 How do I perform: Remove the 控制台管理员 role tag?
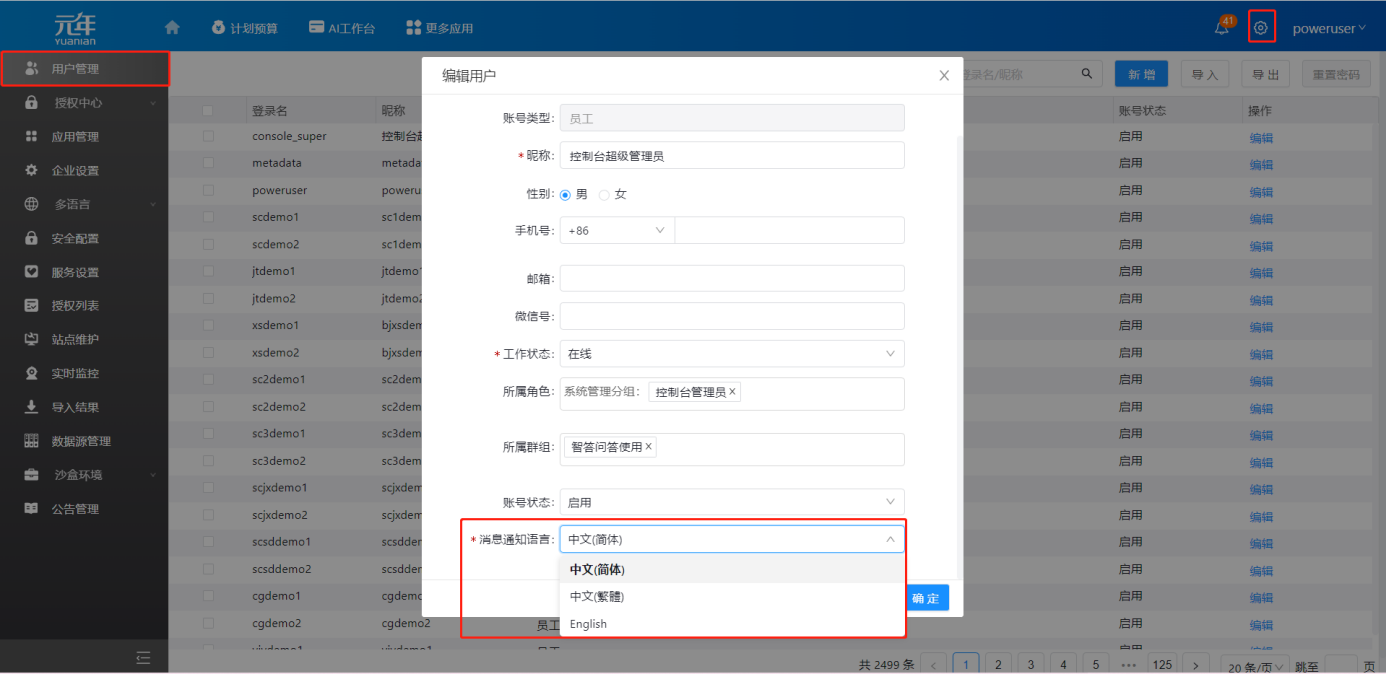[x=732, y=392]
